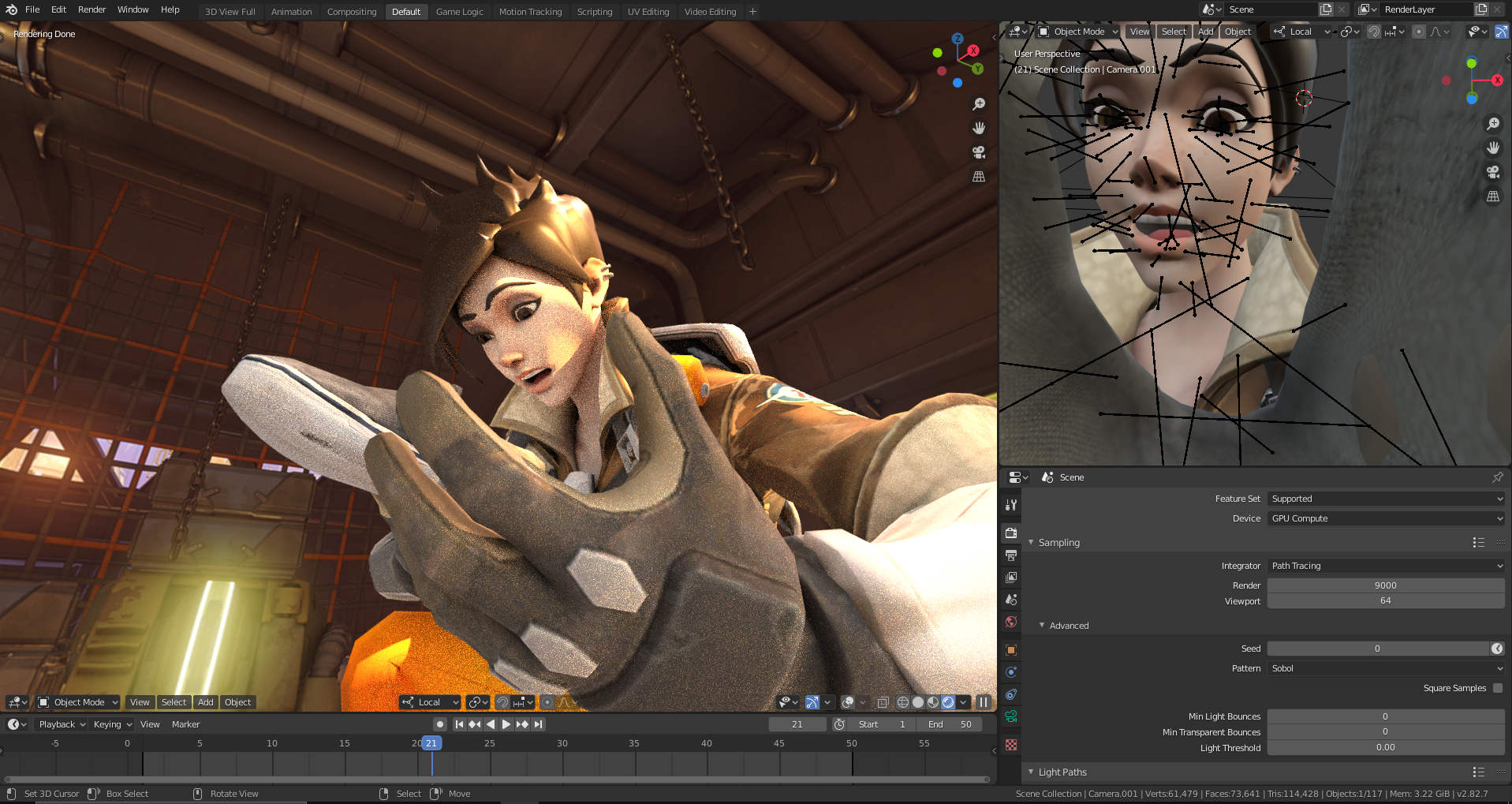Toggle use animated seed clock button
1512x804 pixels.
tap(1497, 649)
